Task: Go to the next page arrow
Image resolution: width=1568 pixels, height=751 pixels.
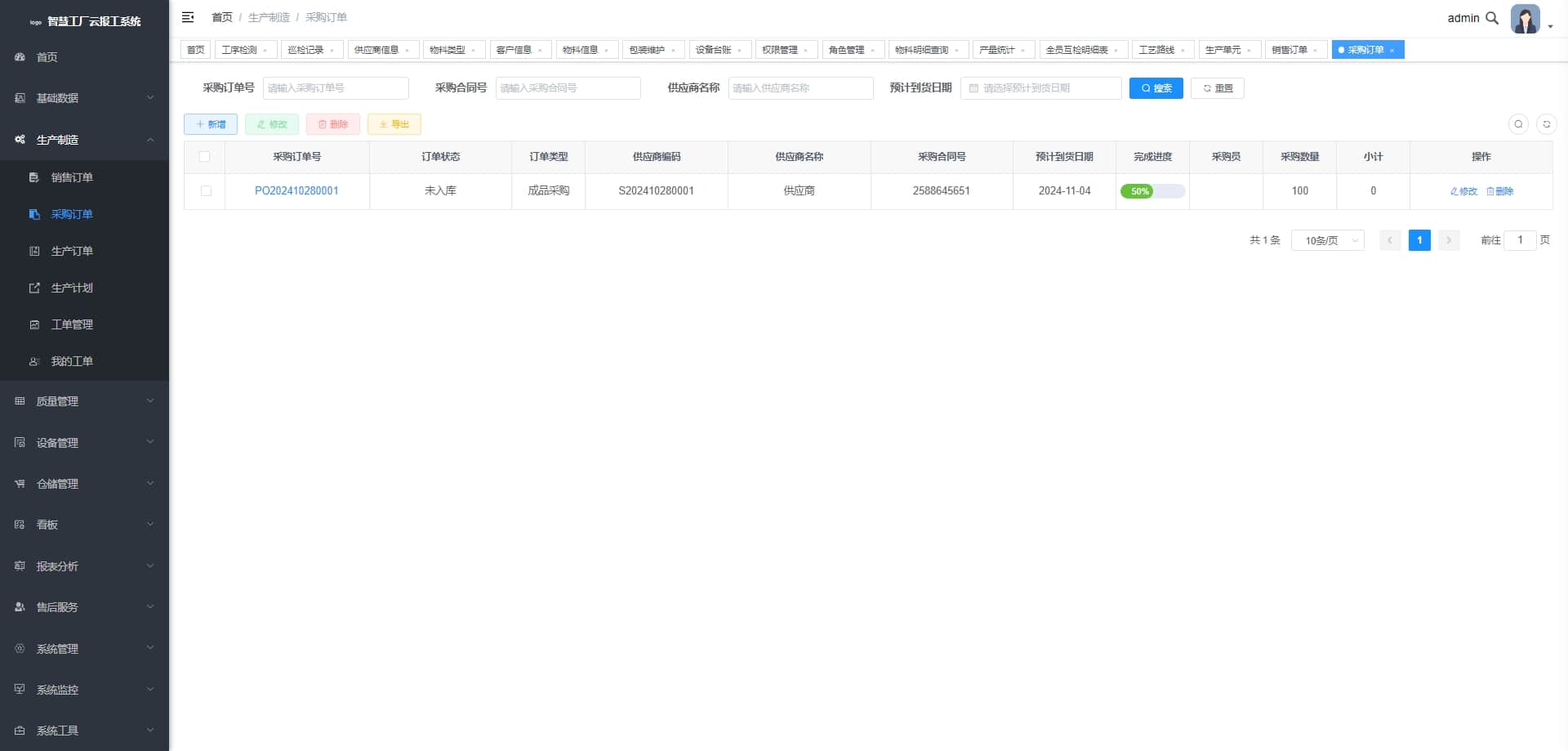Action: [1449, 240]
